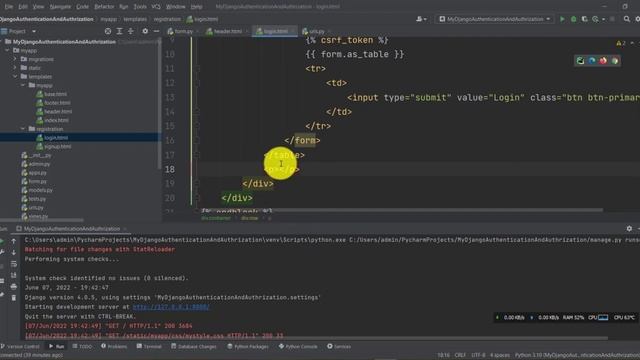Open Run panel settings gear
Image resolution: width=640 pixels, height=360 pixels.
[x=629, y=229]
